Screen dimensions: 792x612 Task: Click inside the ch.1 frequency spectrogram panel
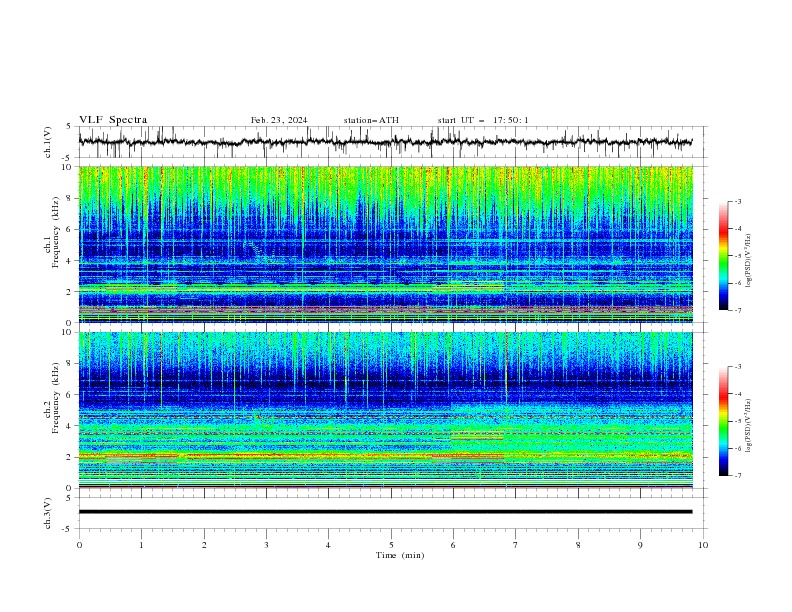tap(385, 244)
